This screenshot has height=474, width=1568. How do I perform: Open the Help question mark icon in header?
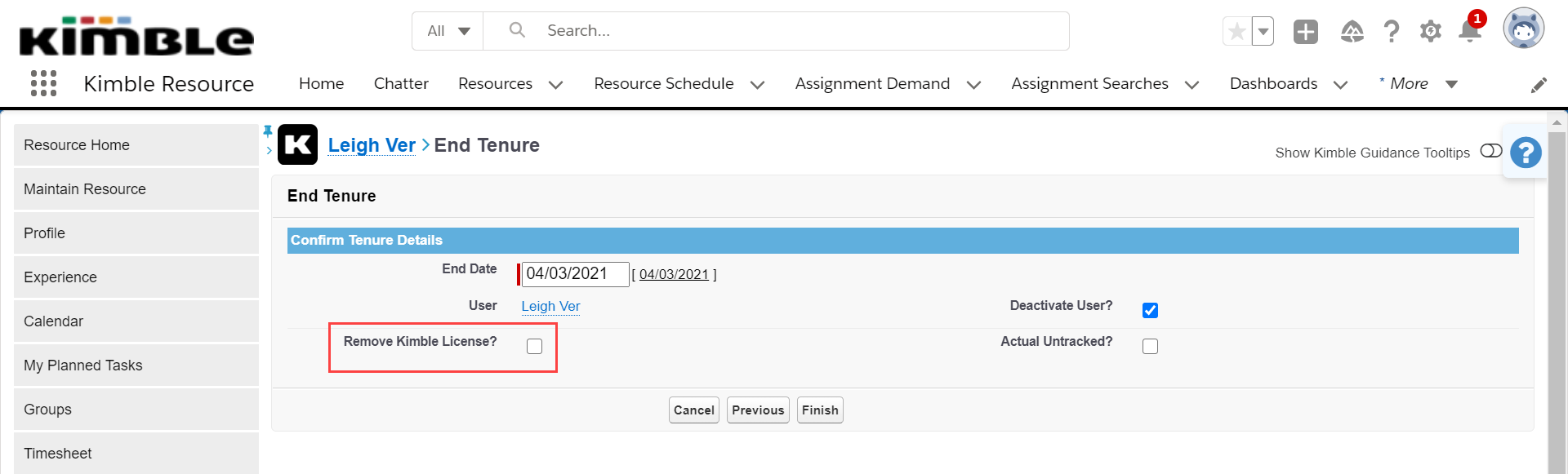tap(1392, 32)
